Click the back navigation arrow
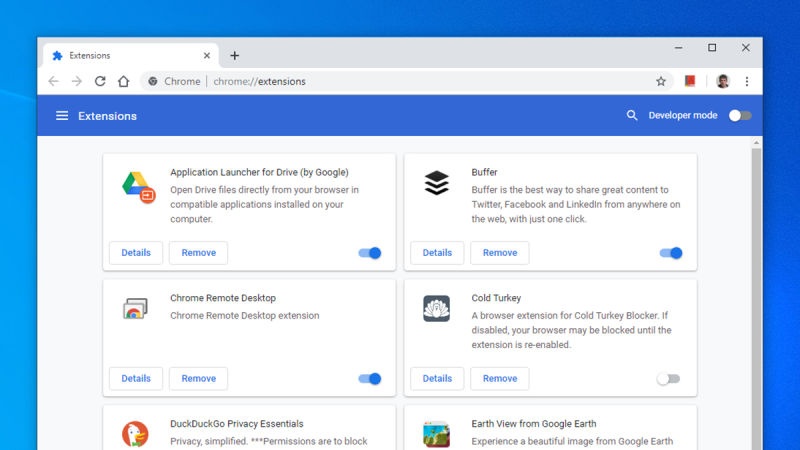 click(54, 81)
